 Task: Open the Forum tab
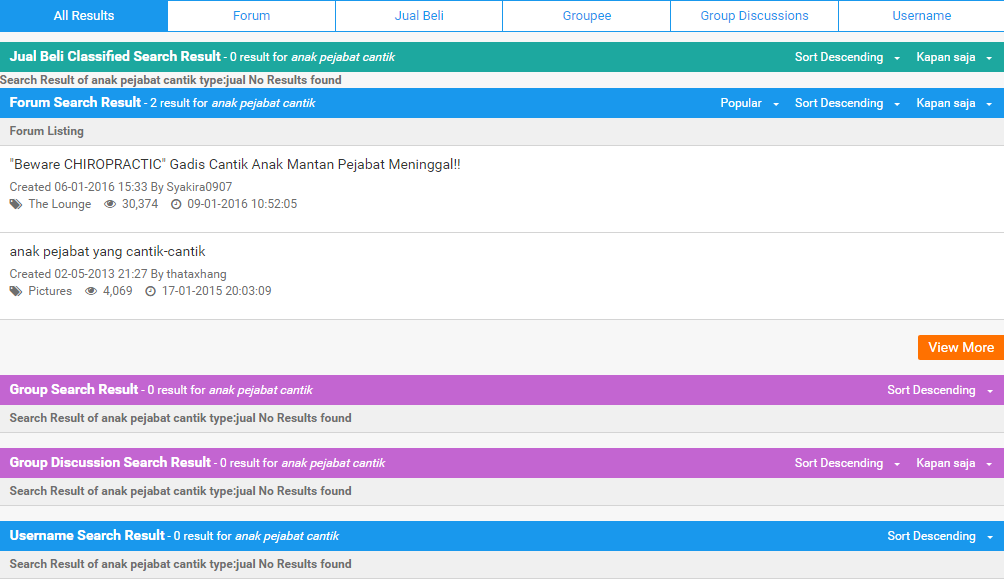click(252, 15)
